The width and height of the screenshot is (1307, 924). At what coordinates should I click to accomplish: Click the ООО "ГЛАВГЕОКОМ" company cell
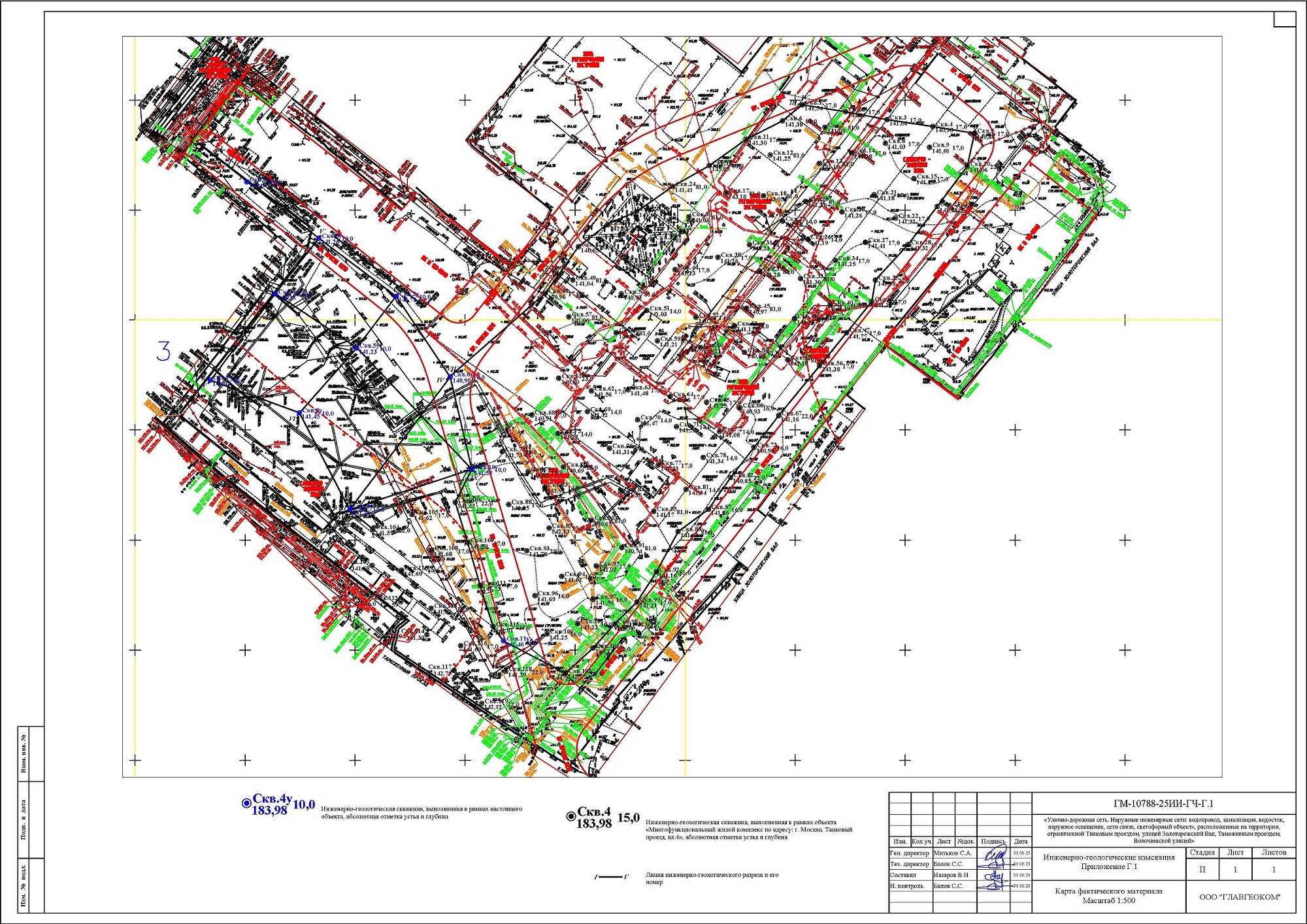tap(1240, 897)
